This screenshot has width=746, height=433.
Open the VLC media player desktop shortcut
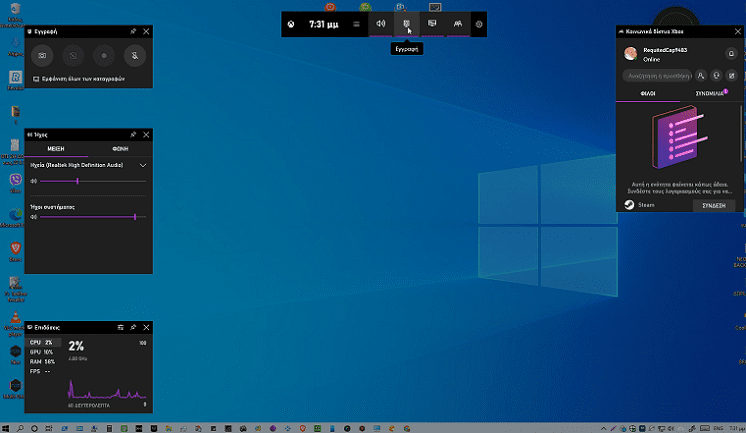point(15,324)
